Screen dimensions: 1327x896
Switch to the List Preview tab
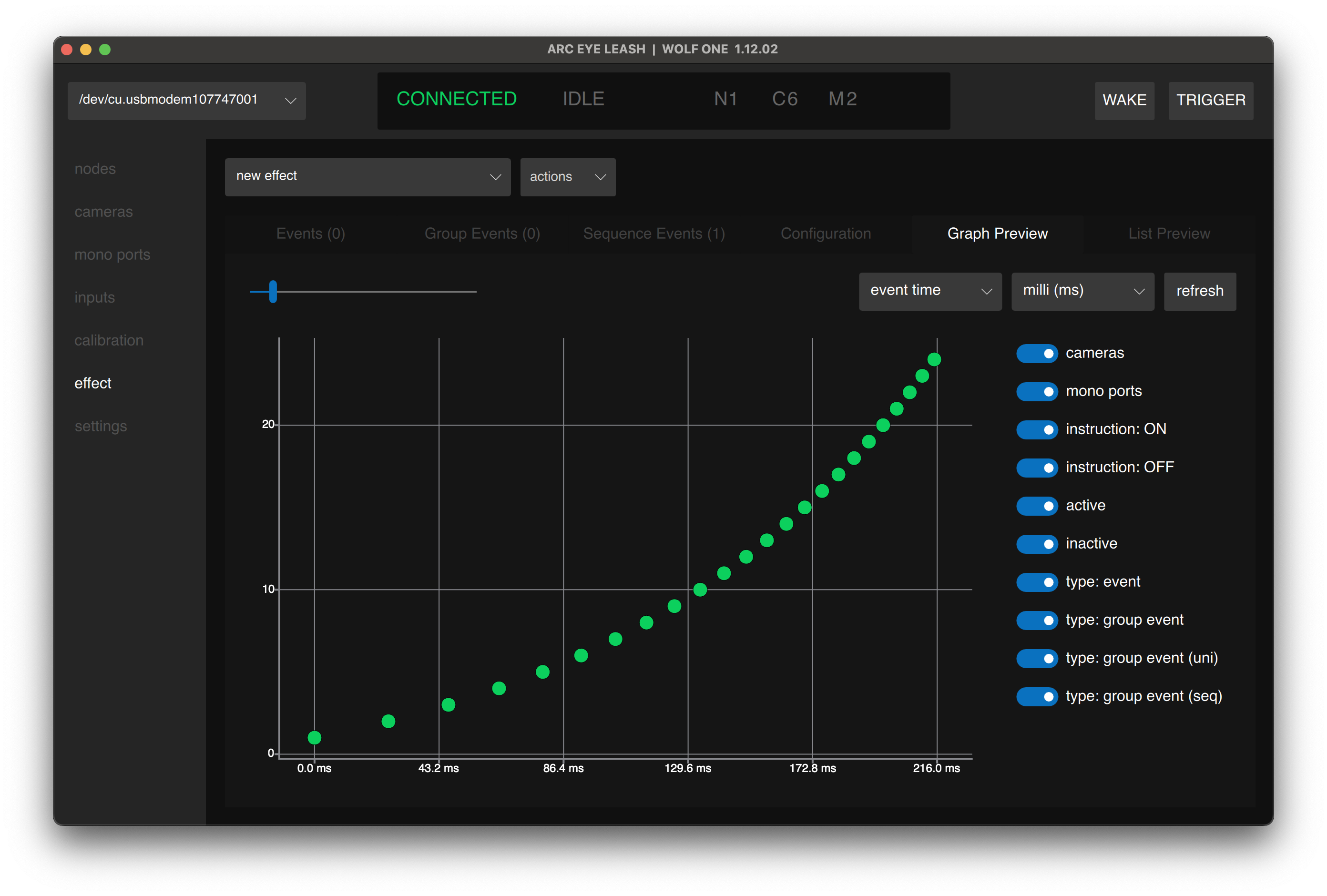(1168, 234)
